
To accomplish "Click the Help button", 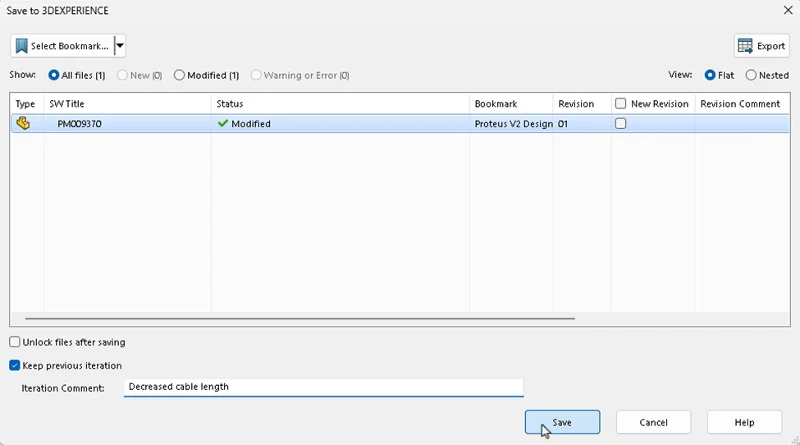I will click(744, 422).
